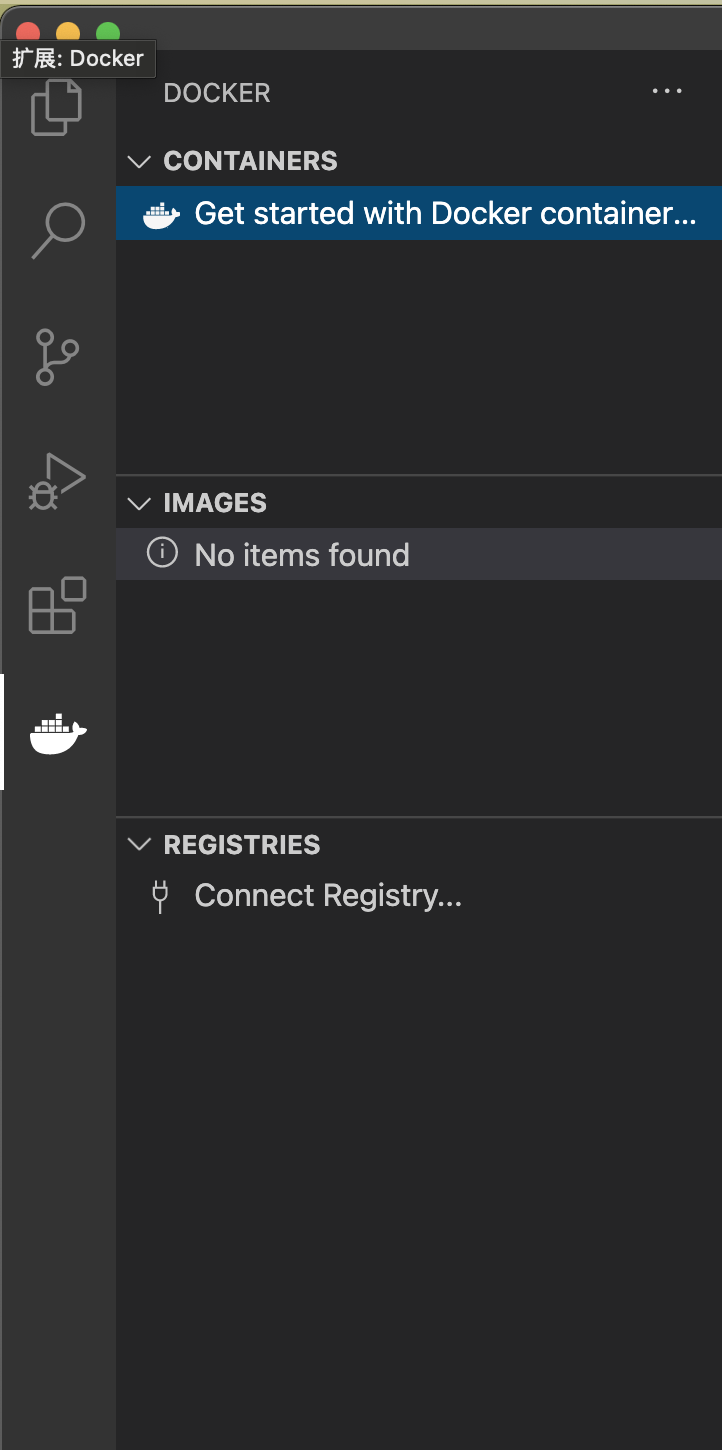
Task: Select the No items found entry
Action: coord(300,554)
